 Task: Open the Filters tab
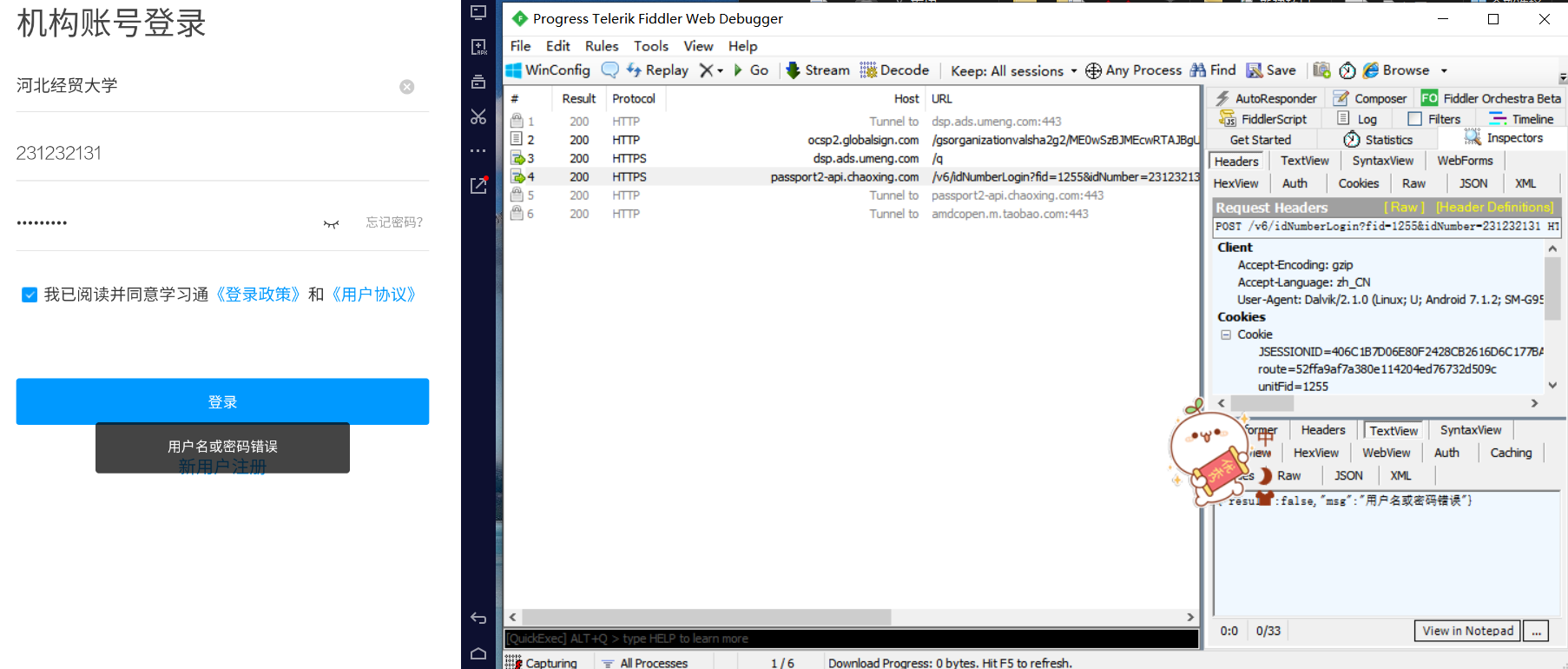(x=1434, y=119)
